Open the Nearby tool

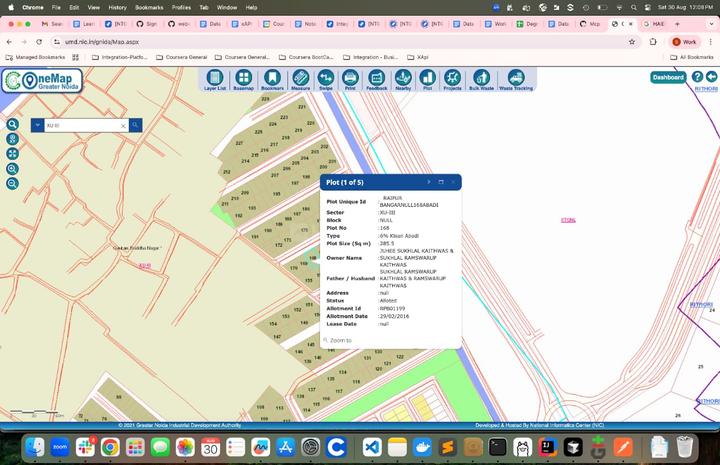403,79
